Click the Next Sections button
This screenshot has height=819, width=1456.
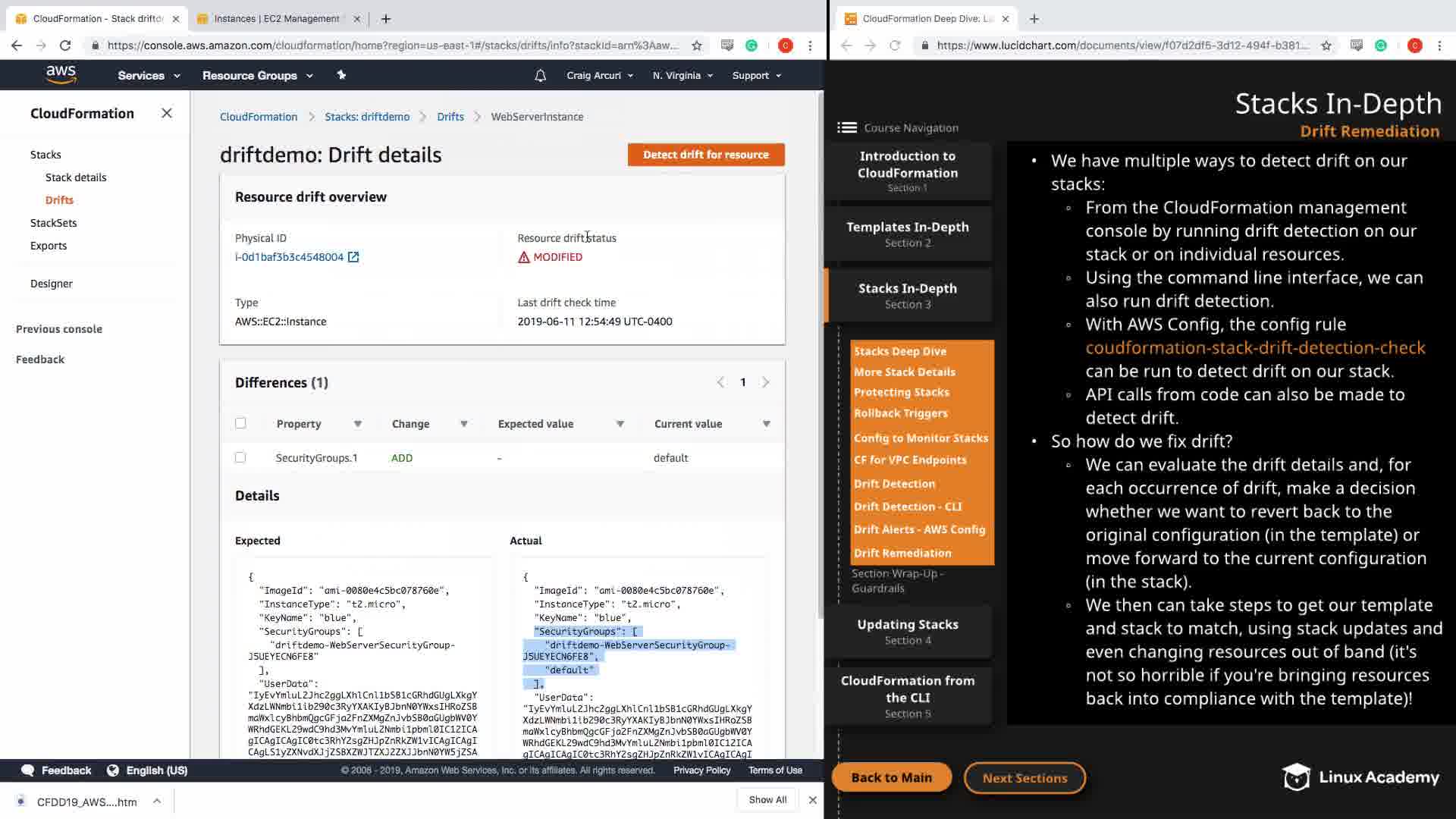tap(1024, 778)
